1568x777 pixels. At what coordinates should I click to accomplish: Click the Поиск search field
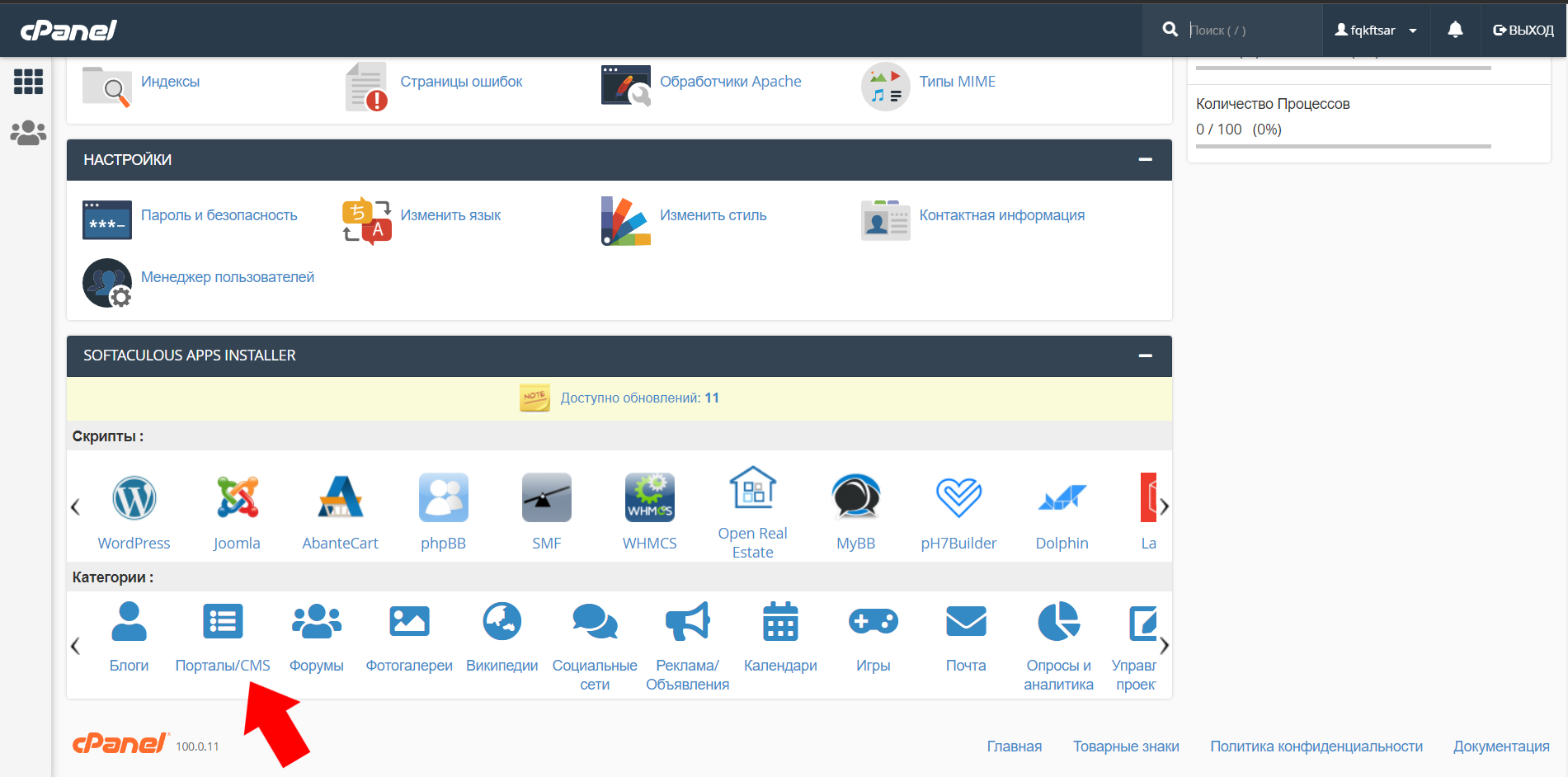pyautogui.click(x=1252, y=30)
